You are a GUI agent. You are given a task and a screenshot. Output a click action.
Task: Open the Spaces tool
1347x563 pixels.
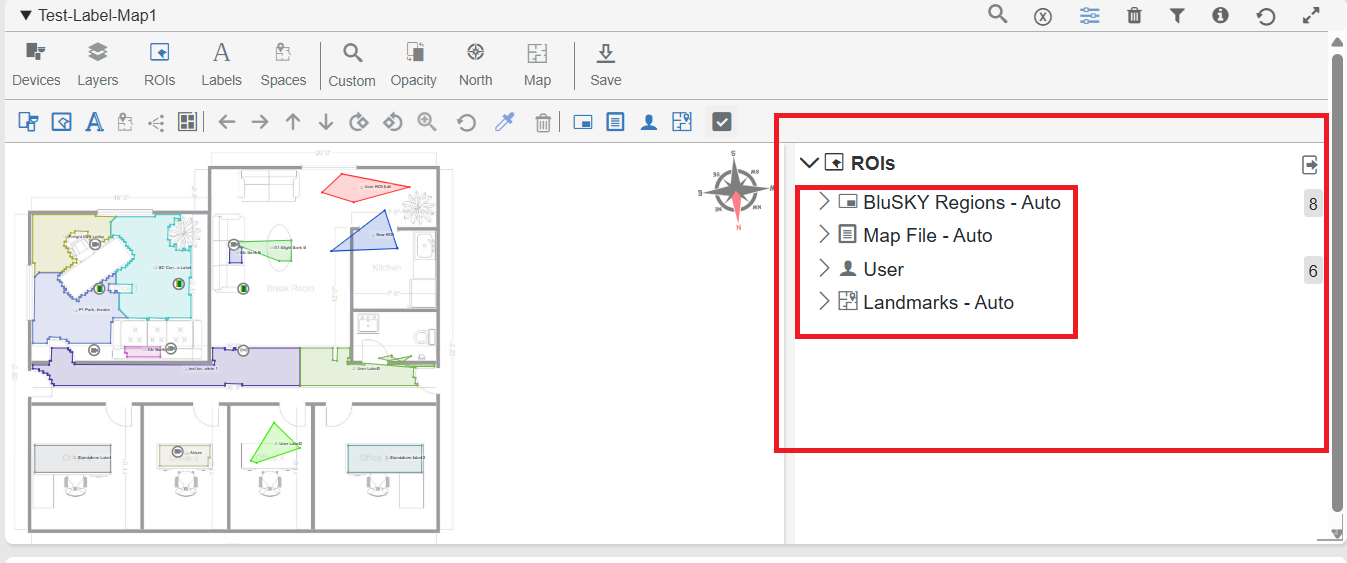[283, 65]
